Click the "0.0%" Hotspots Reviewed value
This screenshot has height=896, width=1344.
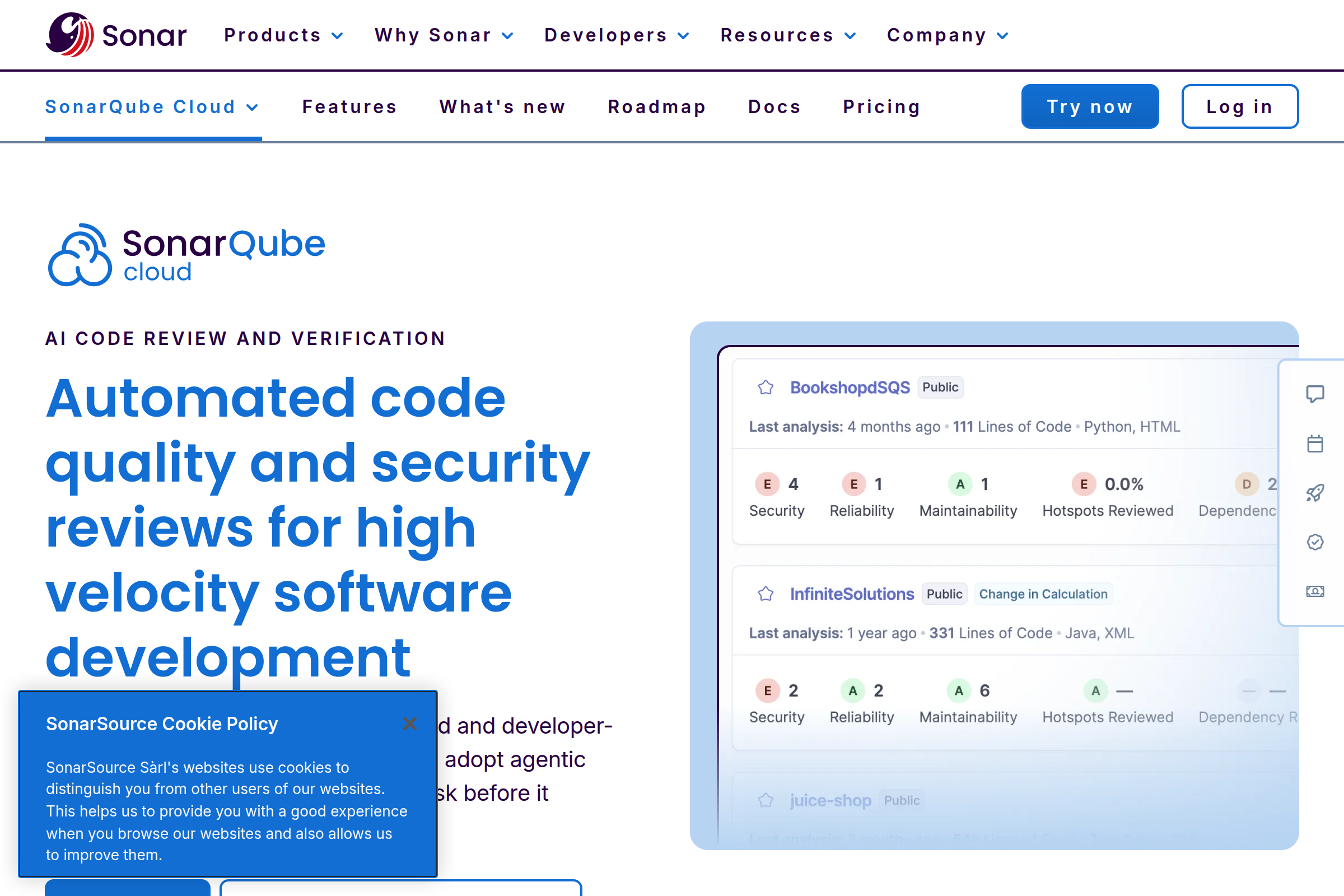pyautogui.click(x=1123, y=484)
